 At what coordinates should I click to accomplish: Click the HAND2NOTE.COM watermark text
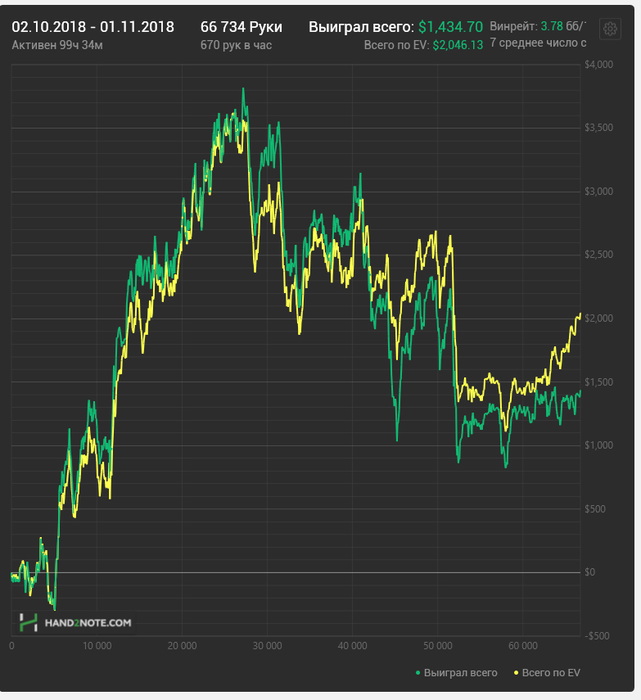click(88, 623)
